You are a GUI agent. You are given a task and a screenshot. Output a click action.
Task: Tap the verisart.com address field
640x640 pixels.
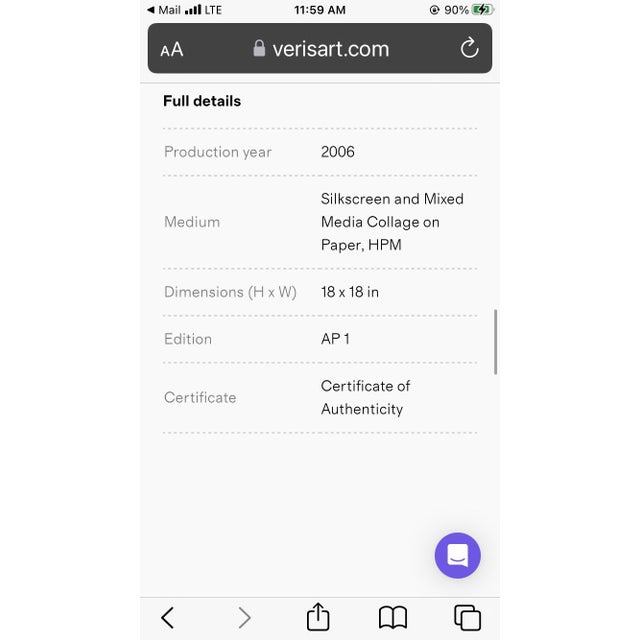pos(330,49)
